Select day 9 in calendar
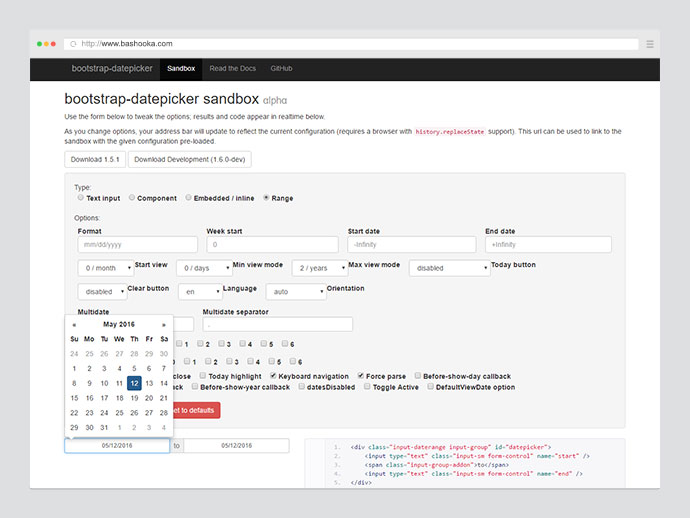The width and height of the screenshot is (690, 518). pos(89,383)
